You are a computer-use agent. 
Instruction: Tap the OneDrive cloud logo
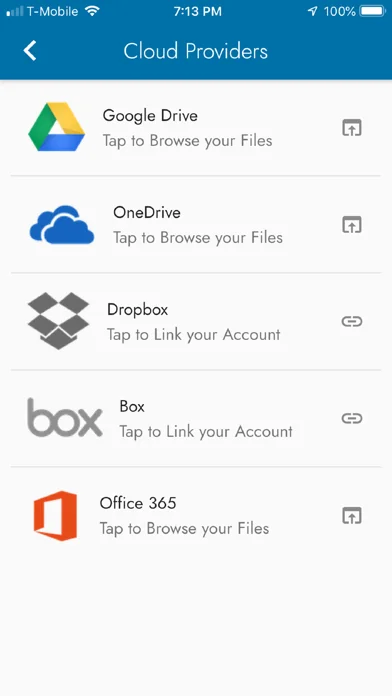point(62,225)
